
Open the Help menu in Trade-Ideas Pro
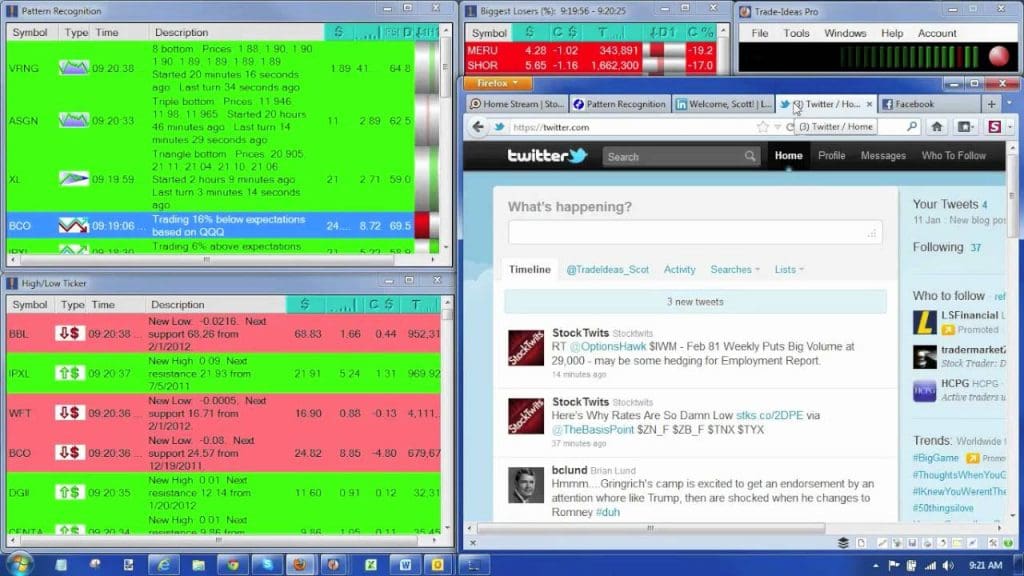[x=891, y=33]
